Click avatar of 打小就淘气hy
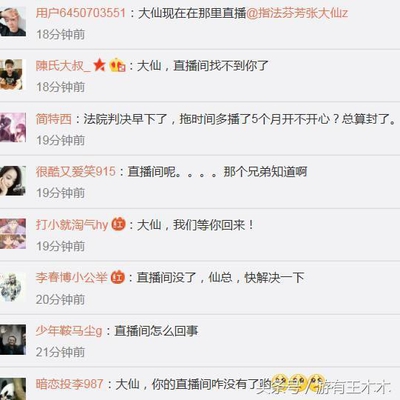This screenshot has width=400, height=400. coord(13,233)
